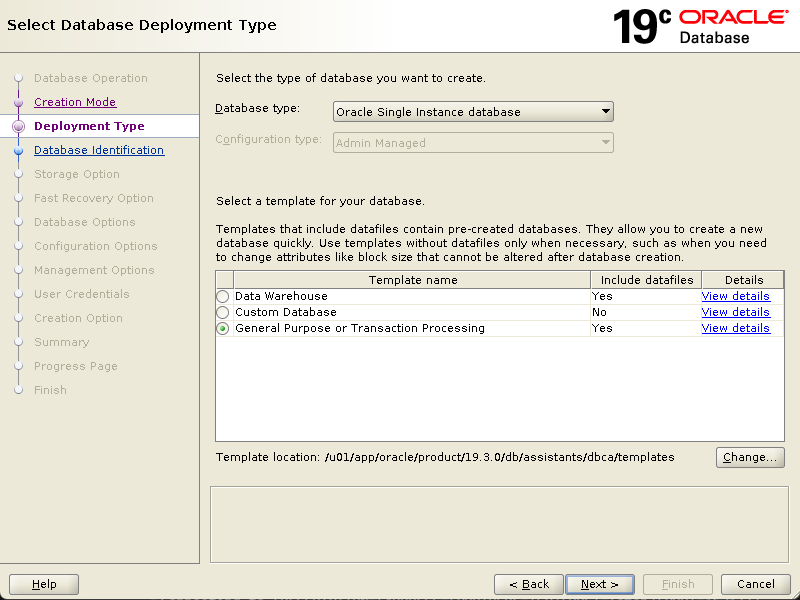Click the Database Options step label
The height and width of the screenshot is (600, 800).
(x=85, y=222)
